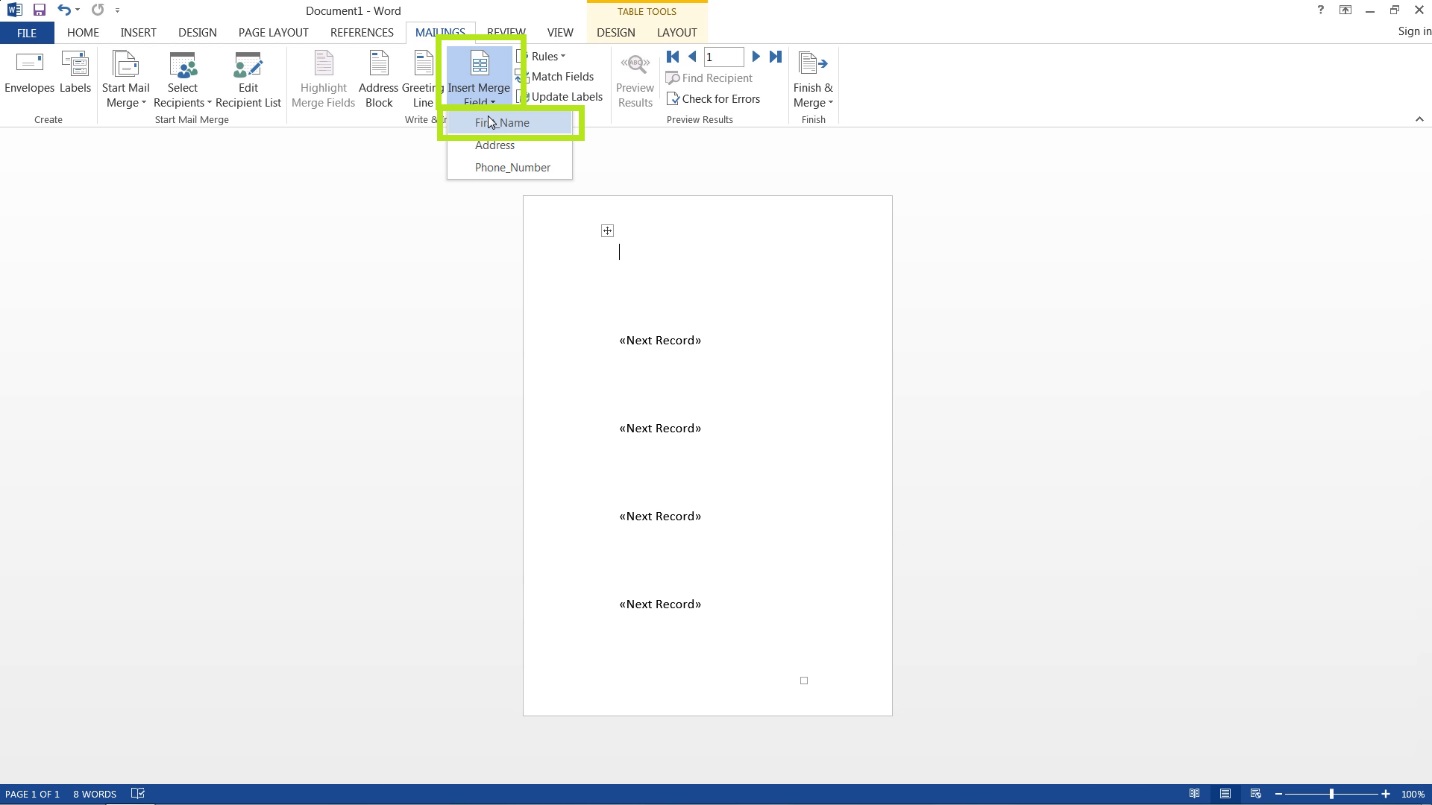The width and height of the screenshot is (1432, 805).
Task: Toggle Preview Results
Action: (635, 80)
